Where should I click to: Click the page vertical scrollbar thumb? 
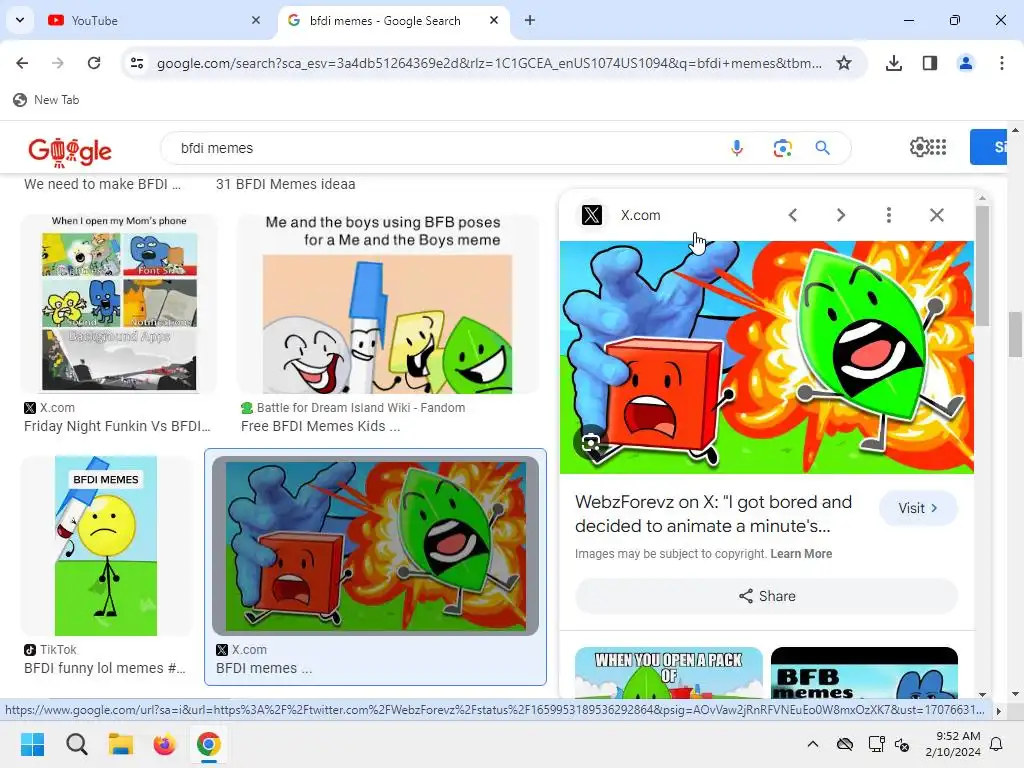pos(1015,334)
